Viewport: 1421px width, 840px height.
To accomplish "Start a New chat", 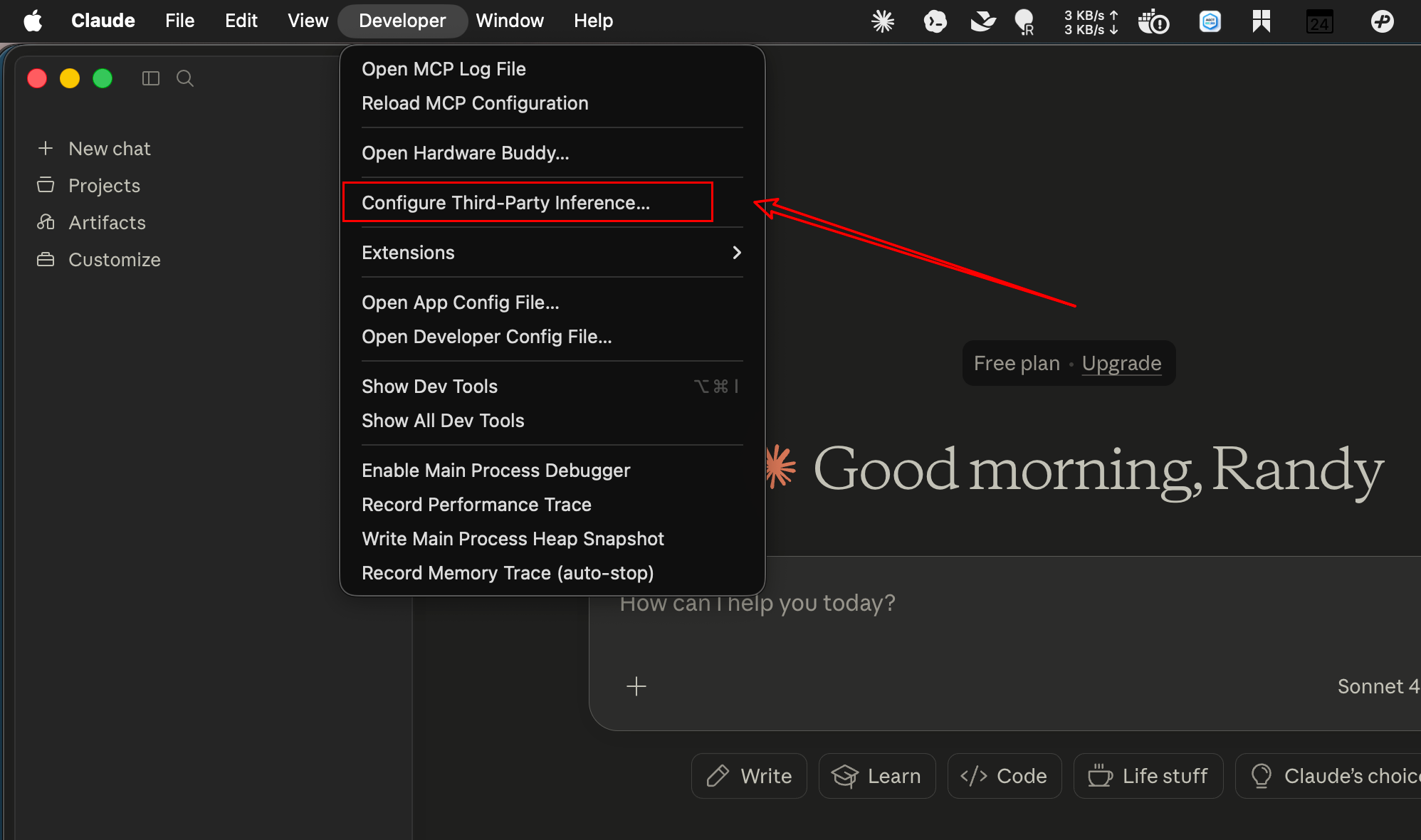I will click(110, 148).
